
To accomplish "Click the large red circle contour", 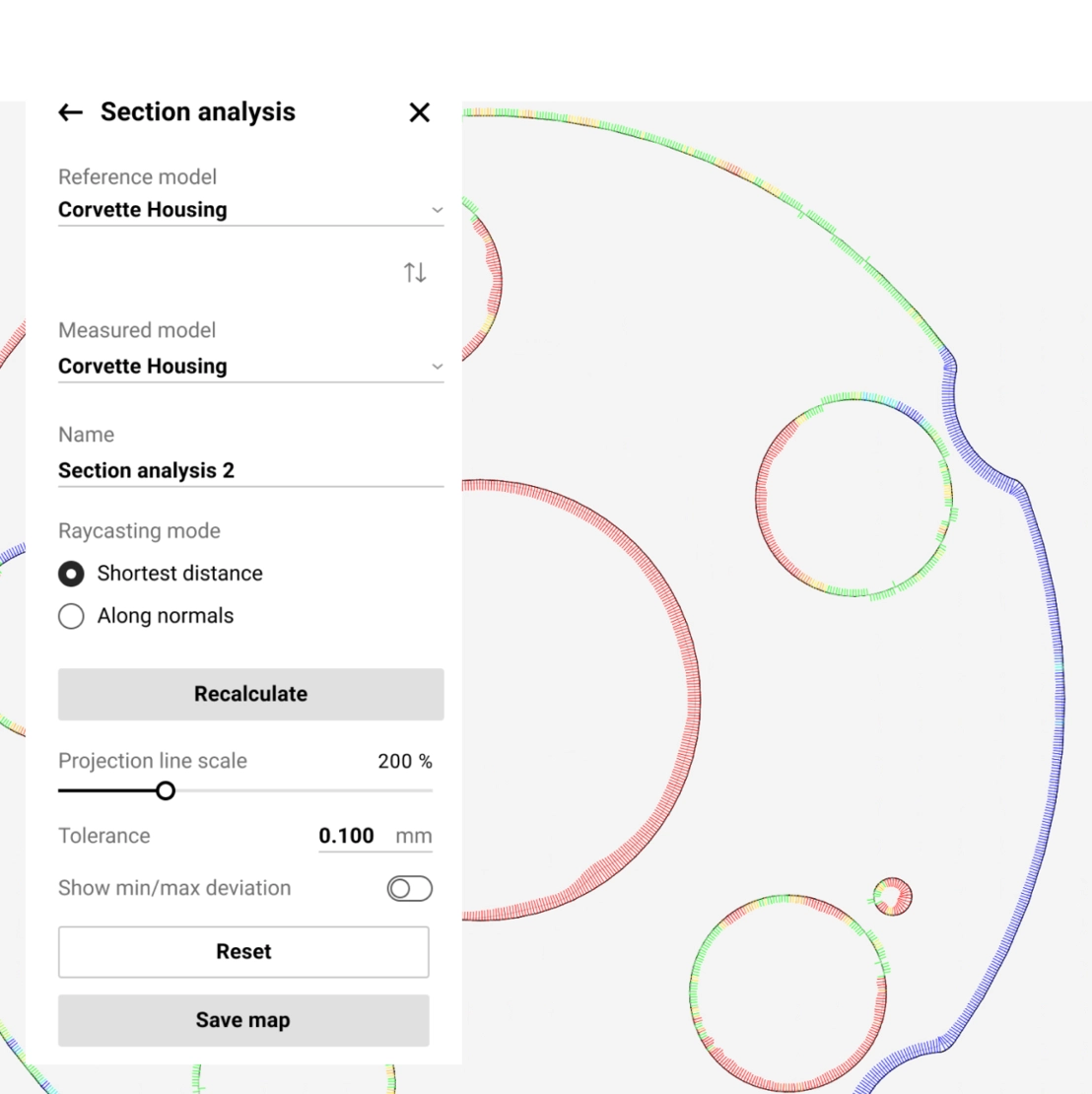I will (694, 700).
